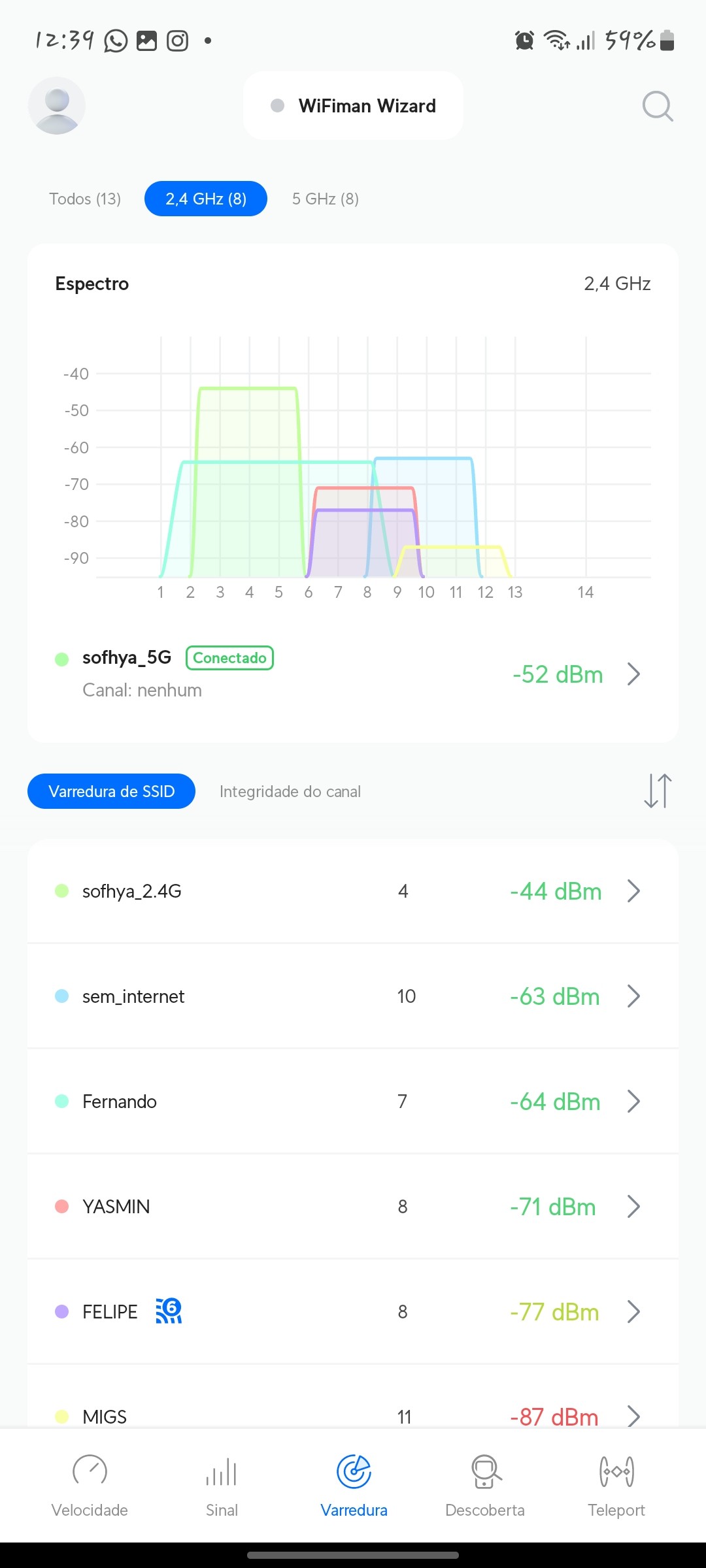Select the Varredura radar icon
Screen dimensions: 706x1568
click(354, 1471)
